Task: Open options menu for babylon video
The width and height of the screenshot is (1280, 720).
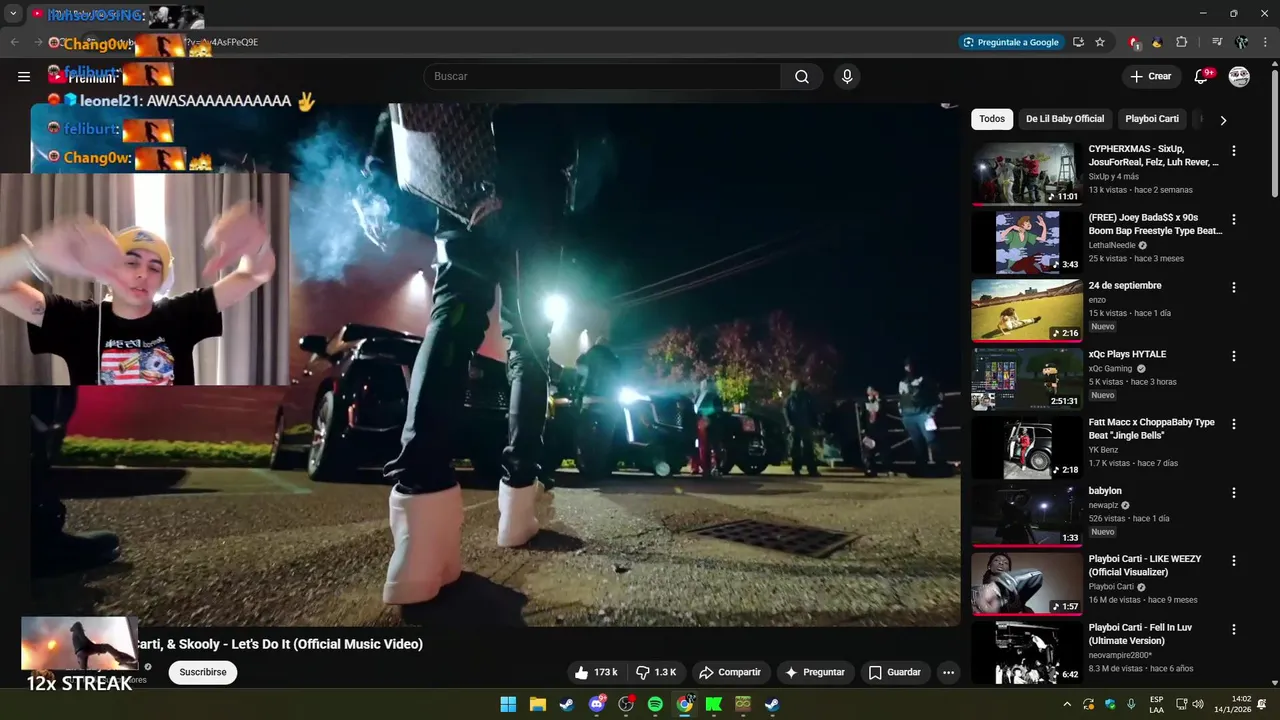Action: (x=1233, y=492)
